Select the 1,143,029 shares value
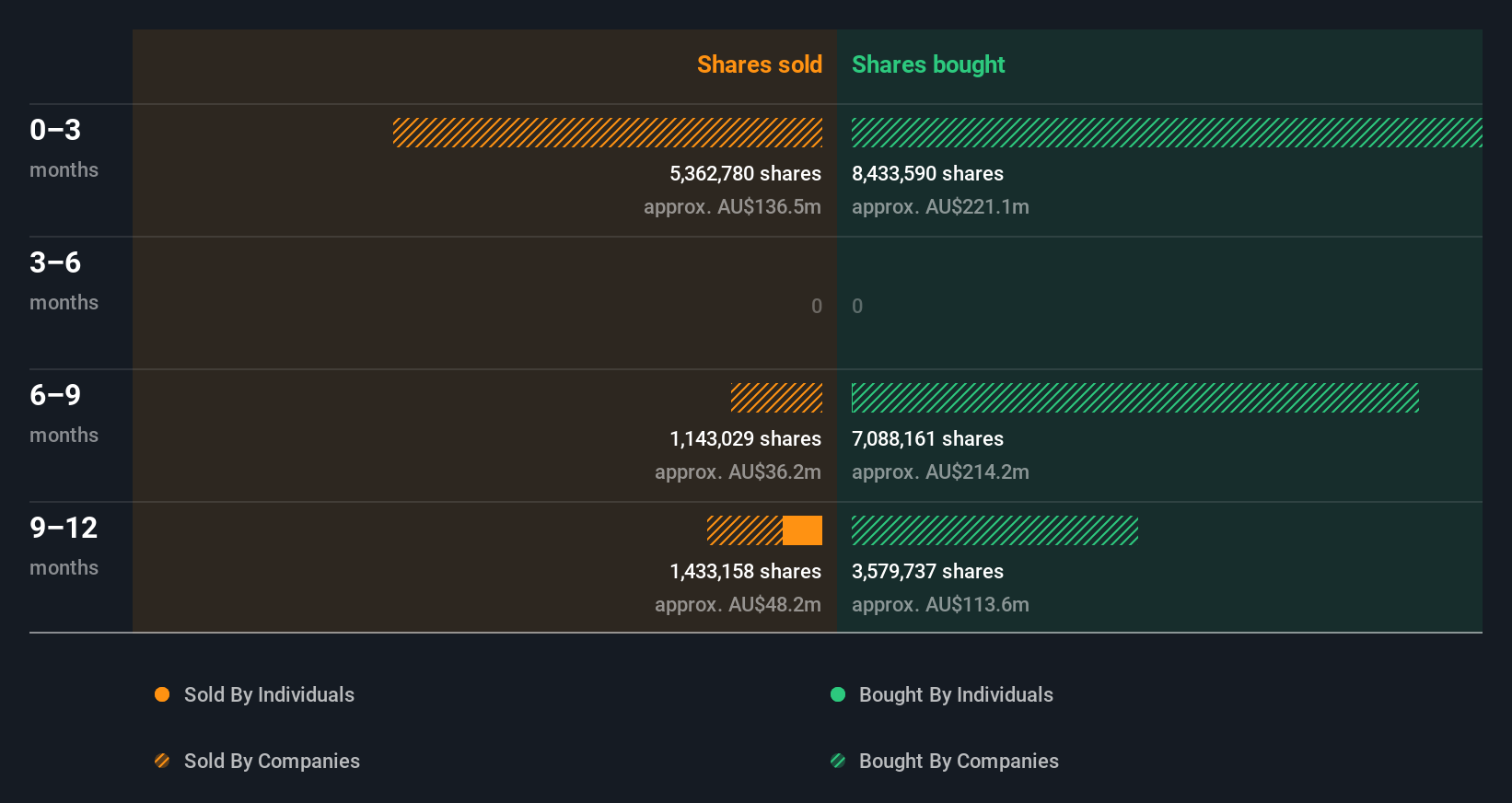The image size is (1512, 803). click(x=745, y=438)
